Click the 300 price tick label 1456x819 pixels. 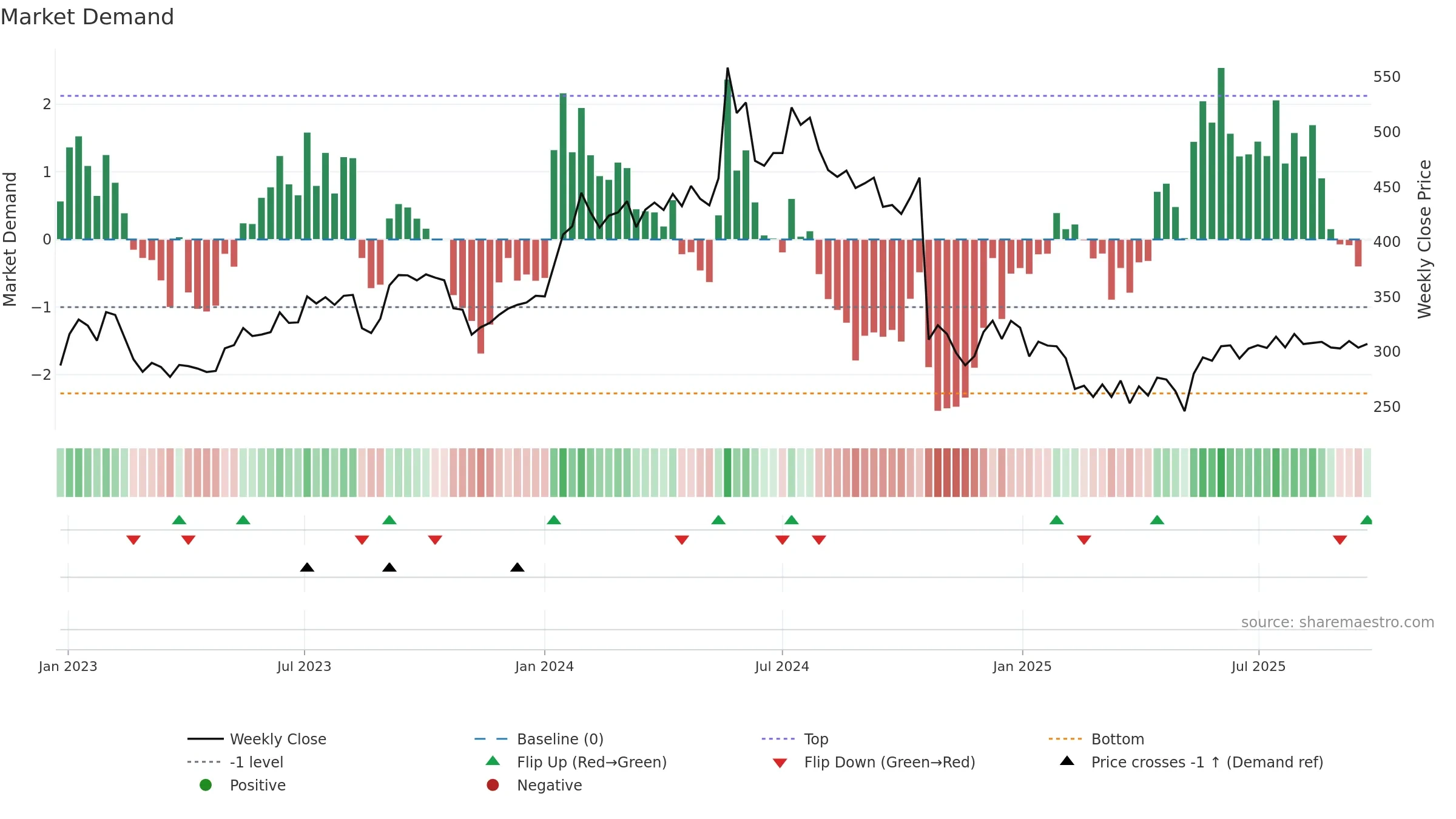tap(1387, 352)
